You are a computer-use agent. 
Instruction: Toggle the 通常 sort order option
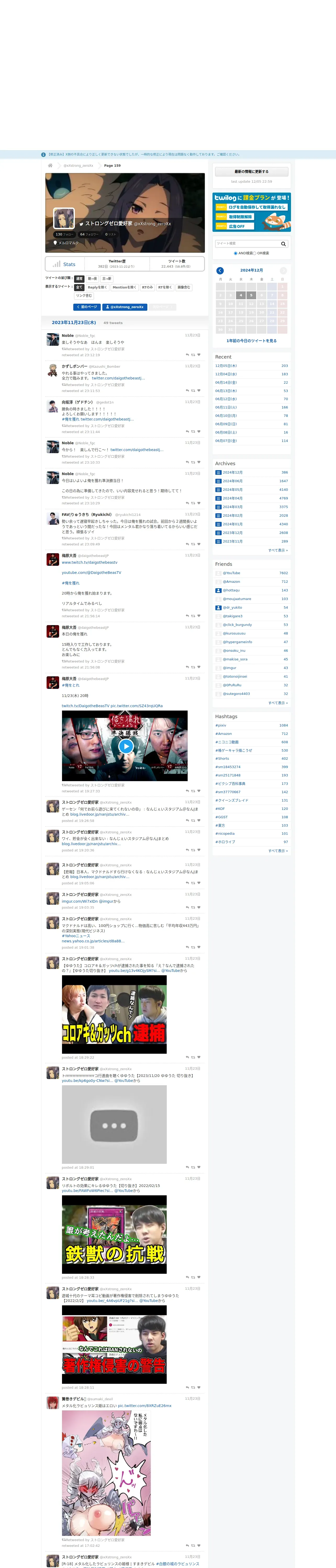pyautogui.click(x=79, y=279)
